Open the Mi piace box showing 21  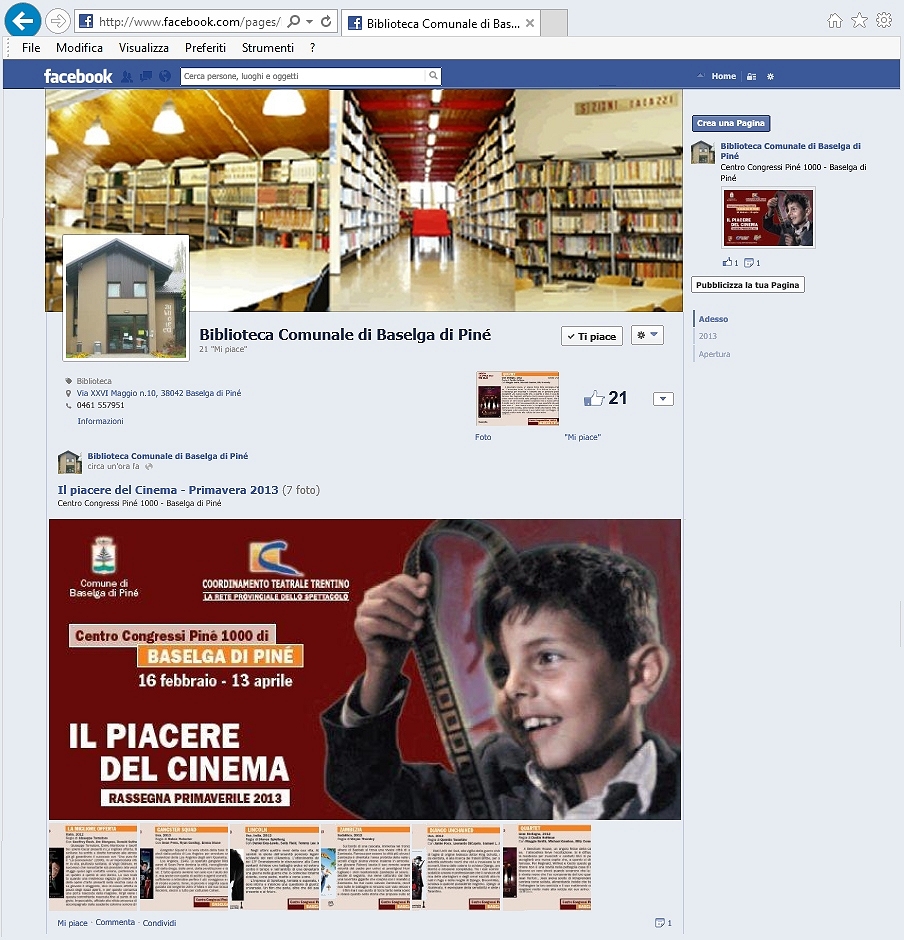coord(605,399)
